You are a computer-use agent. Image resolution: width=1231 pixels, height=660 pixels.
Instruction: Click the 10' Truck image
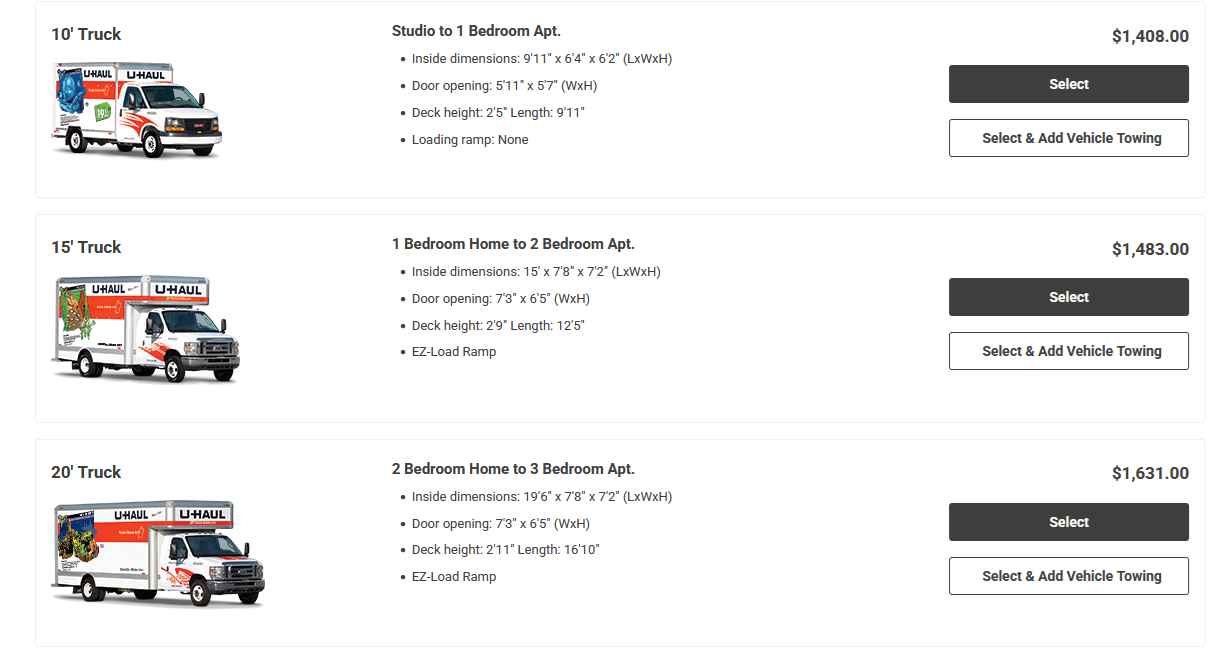(x=136, y=109)
